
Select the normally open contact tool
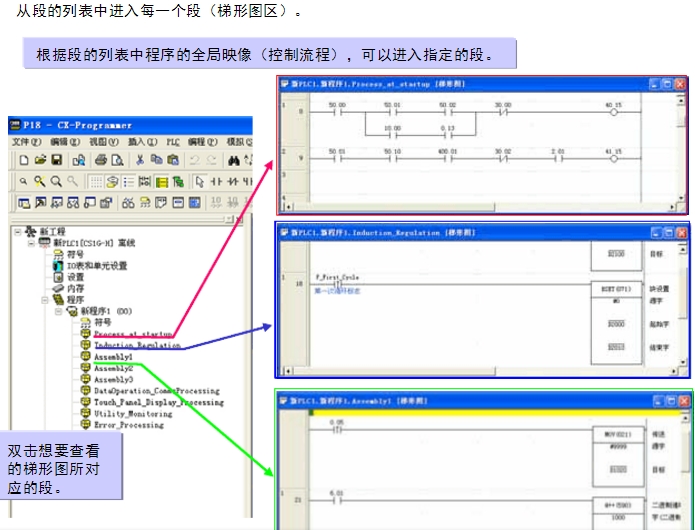coord(216,182)
